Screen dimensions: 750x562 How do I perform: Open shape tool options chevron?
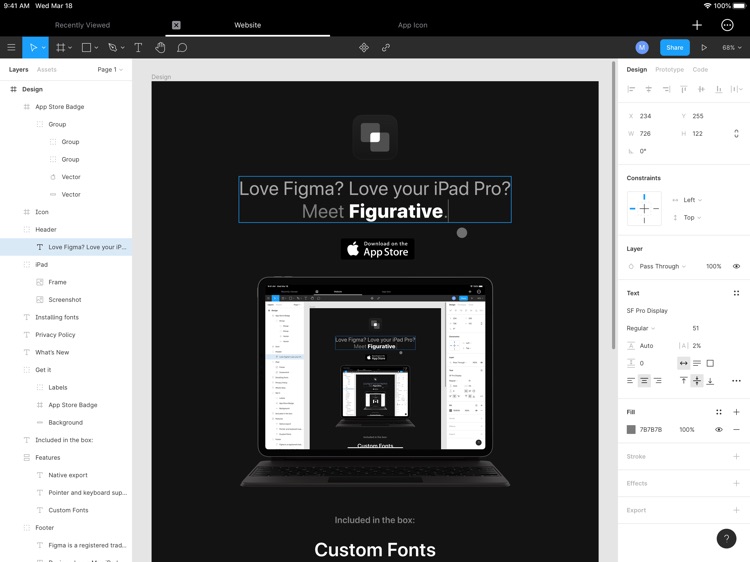[97, 48]
